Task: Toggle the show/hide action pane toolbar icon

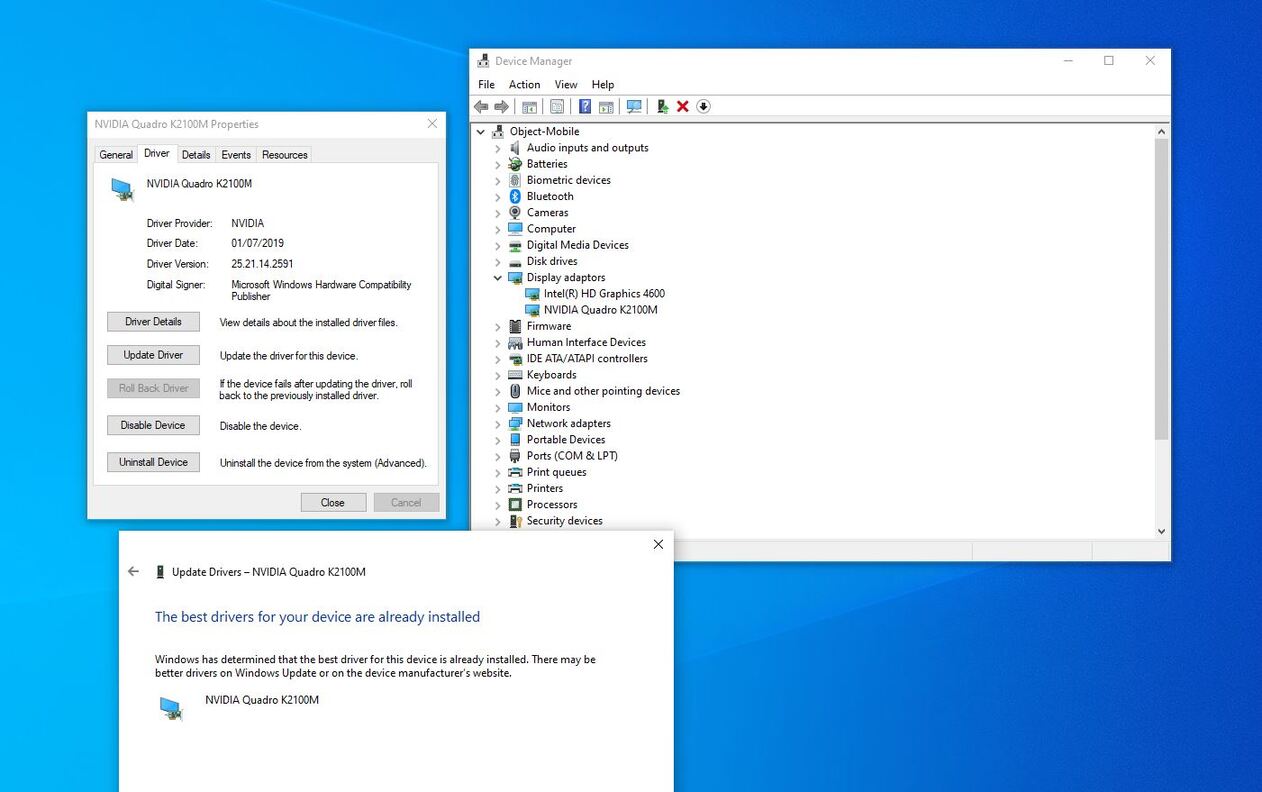Action: pos(606,107)
